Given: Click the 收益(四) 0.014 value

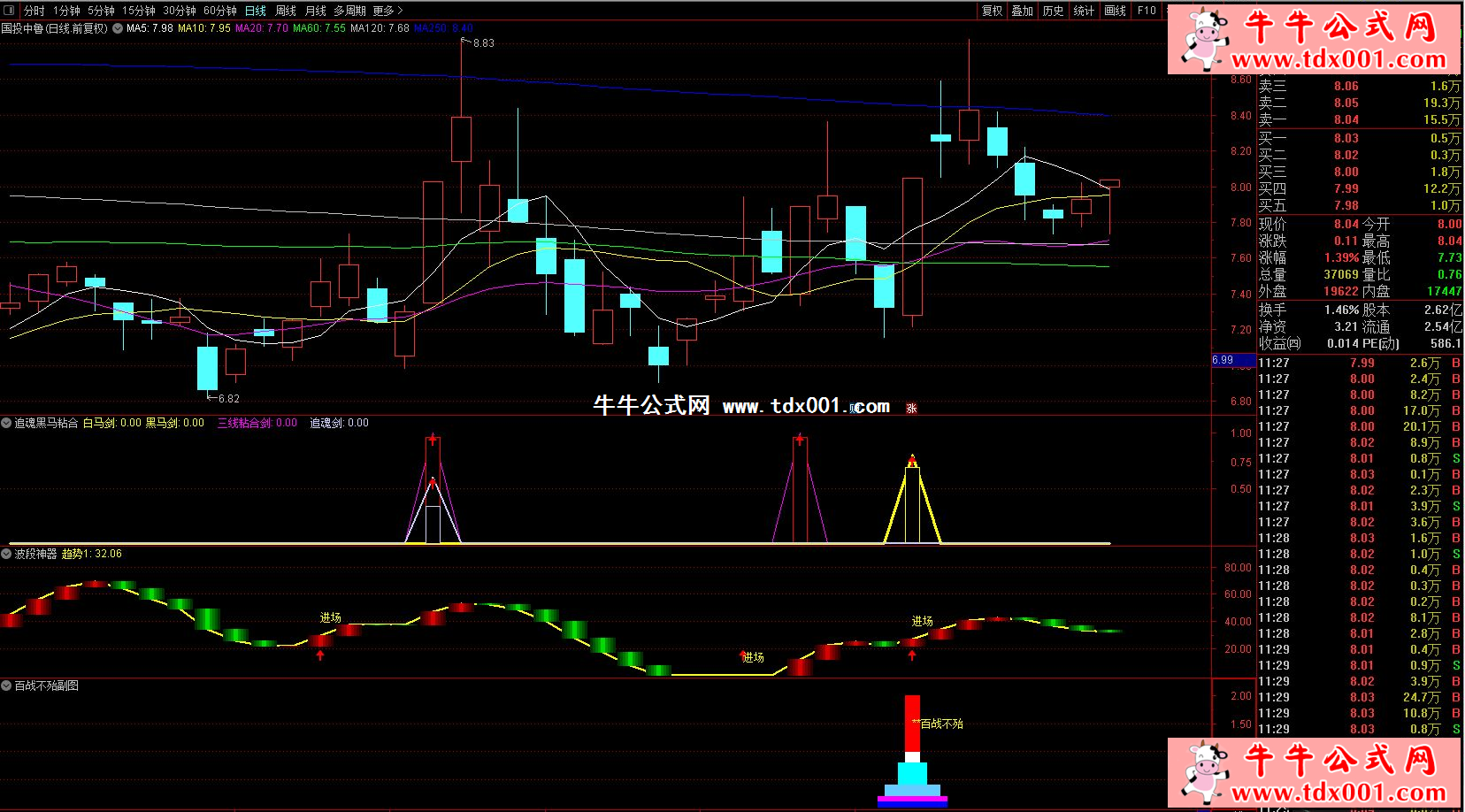Looking at the screenshot, I should 1343,343.
